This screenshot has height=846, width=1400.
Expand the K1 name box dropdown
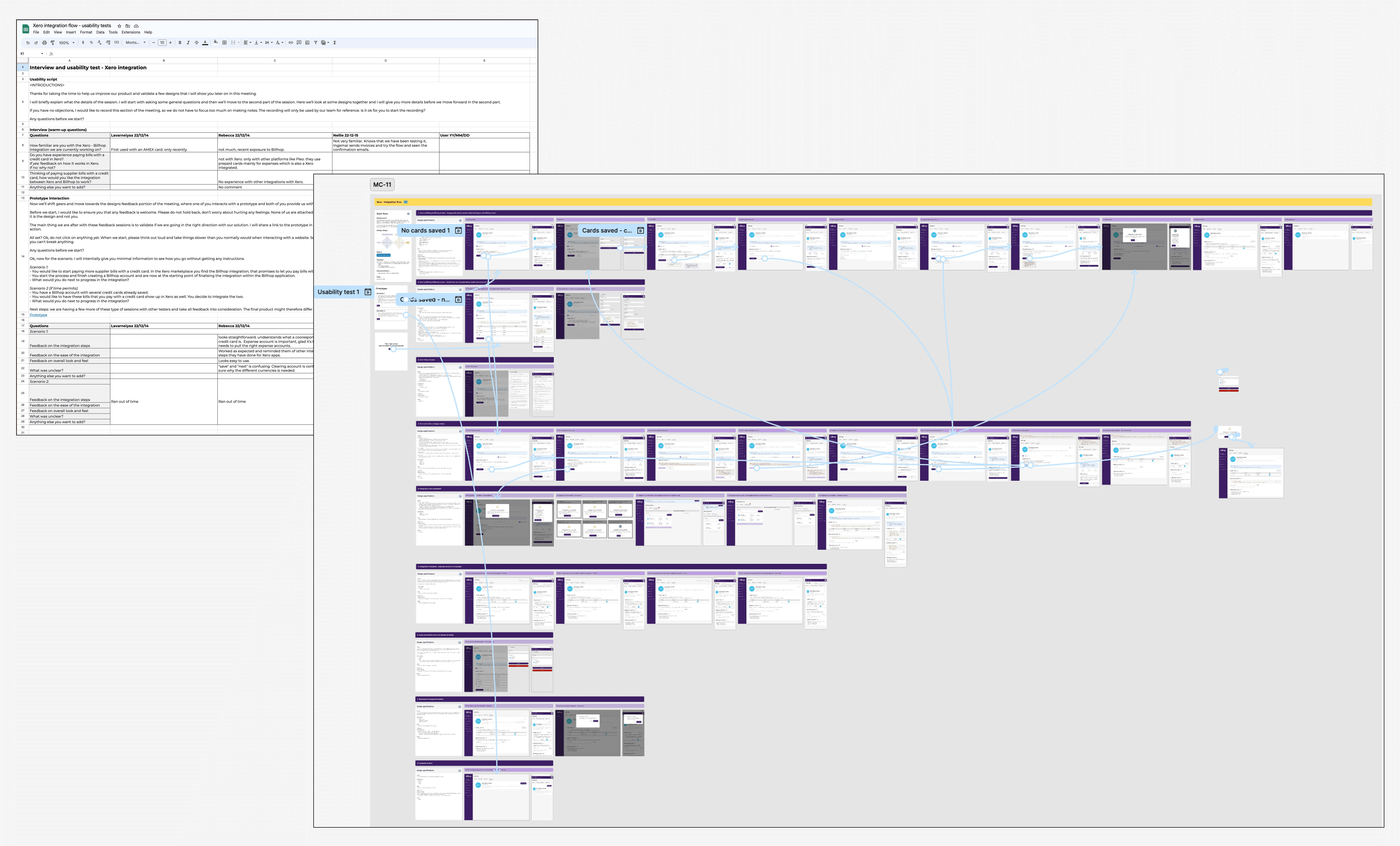coord(42,53)
